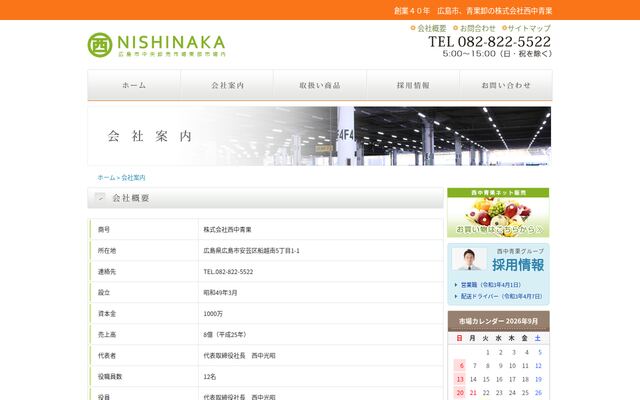Open the 西中青果ネット販売 fruit basket banner
The image size is (640, 400).
pos(498,212)
